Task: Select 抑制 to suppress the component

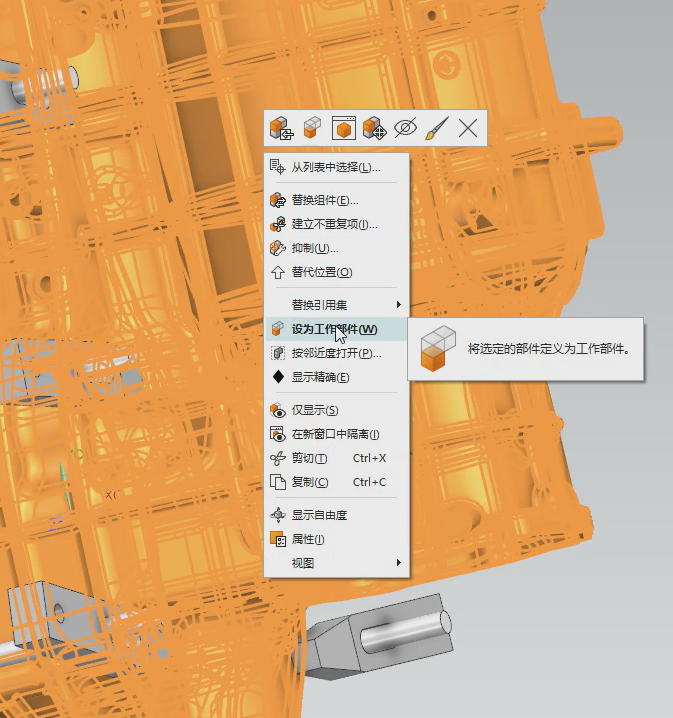Action: pyautogui.click(x=314, y=248)
